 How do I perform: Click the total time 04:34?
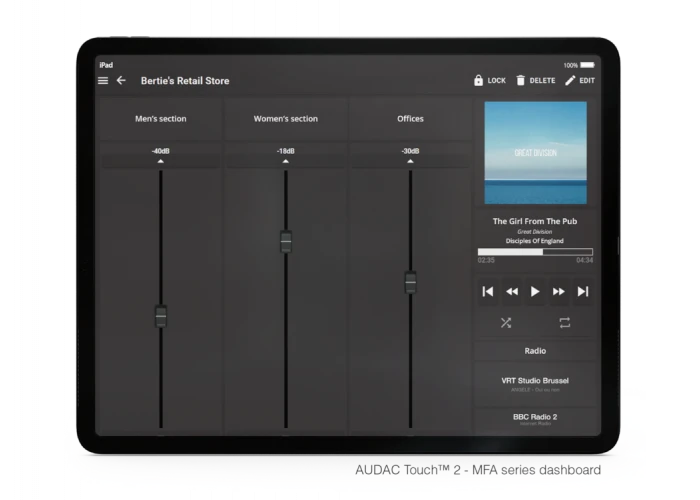[584, 260]
